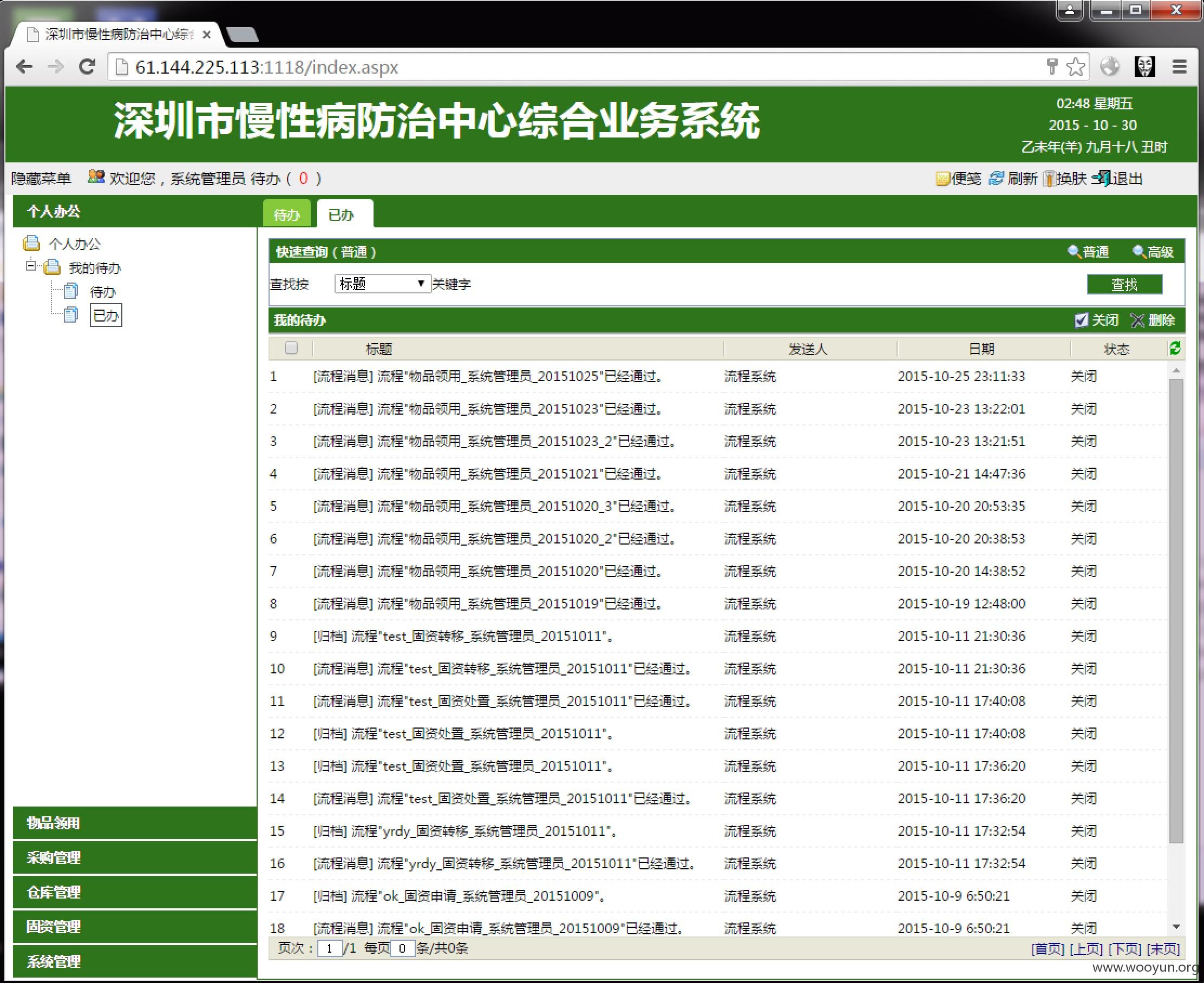1204x983 pixels.
Task: Open the 查找按 标题 dropdown
Action: click(x=383, y=284)
